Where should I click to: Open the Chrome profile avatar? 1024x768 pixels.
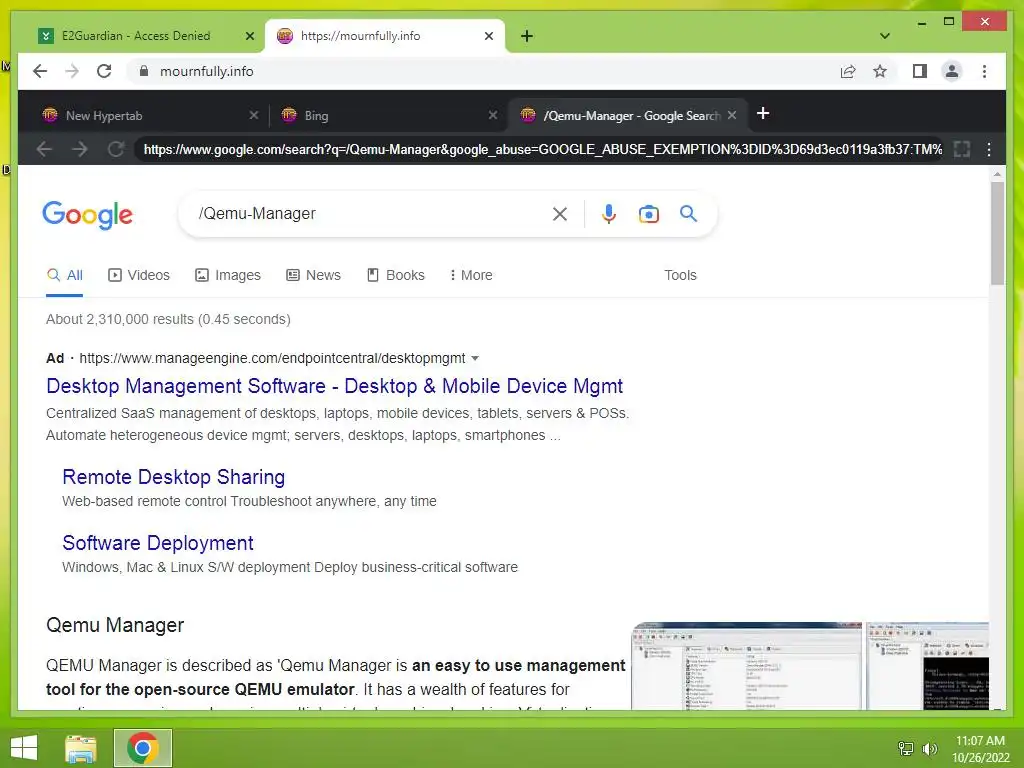952,71
